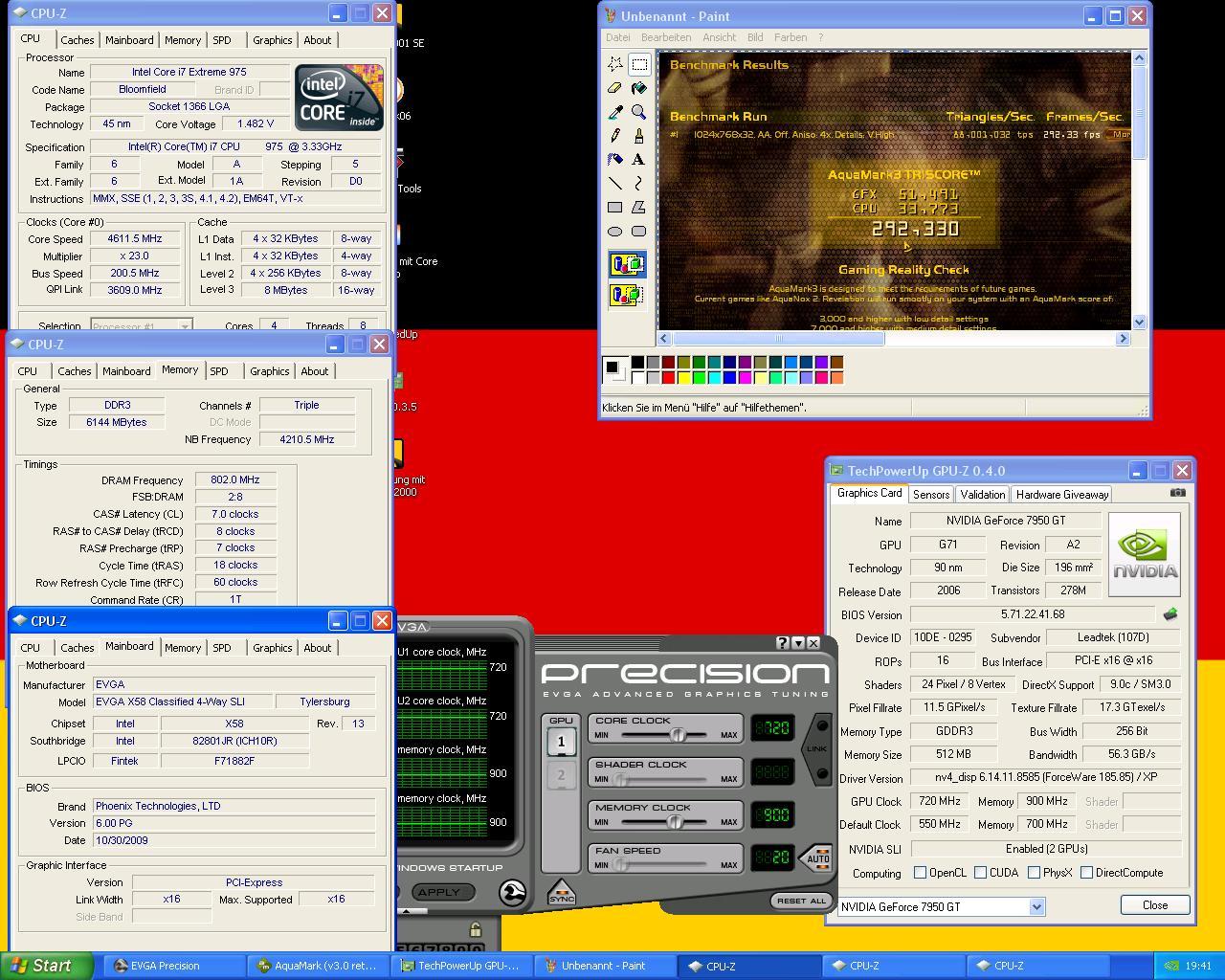The height and width of the screenshot is (980, 1225).
Task: Select the Curve tool in Paint
Action: coord(639,183)
